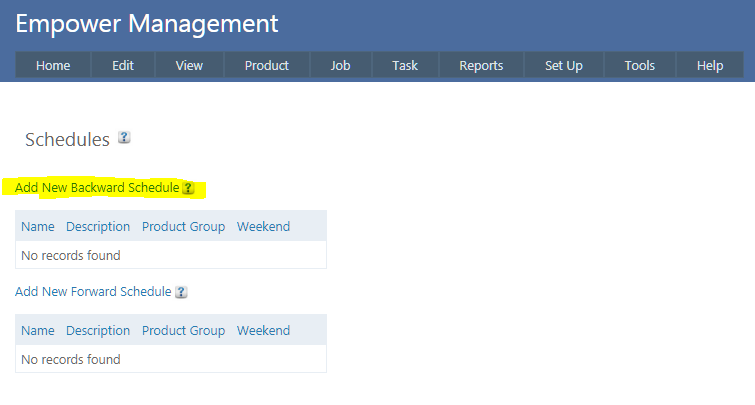
Task: Click help icon next to Add New Forward Schedule
Action: tap(181, 292)
